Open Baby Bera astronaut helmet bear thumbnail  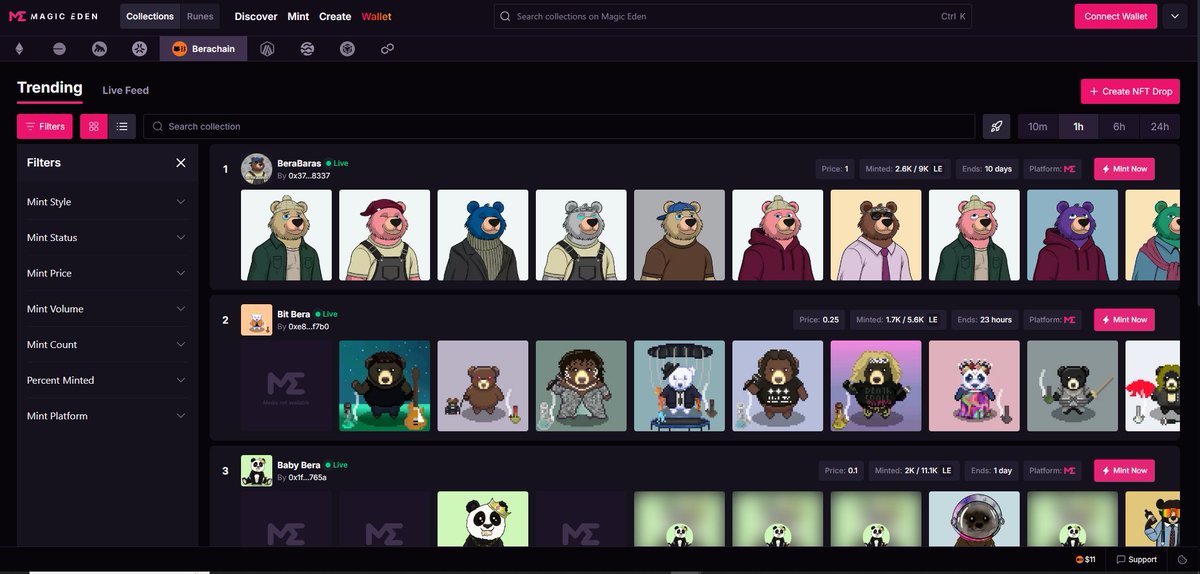click(x=974, y=519)
